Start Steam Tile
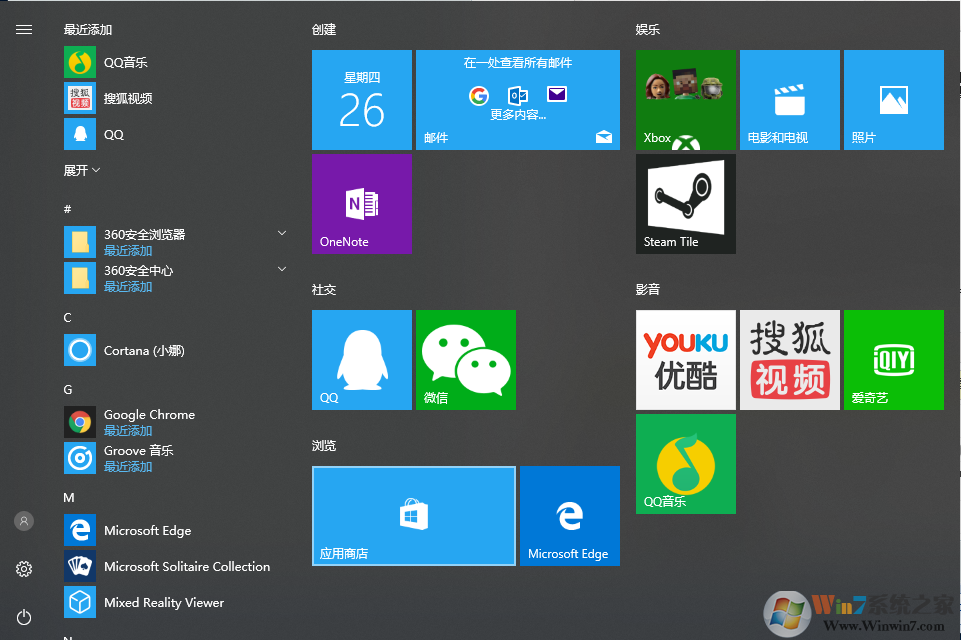This screenshot has width=961, height=640. pos(685,203)
